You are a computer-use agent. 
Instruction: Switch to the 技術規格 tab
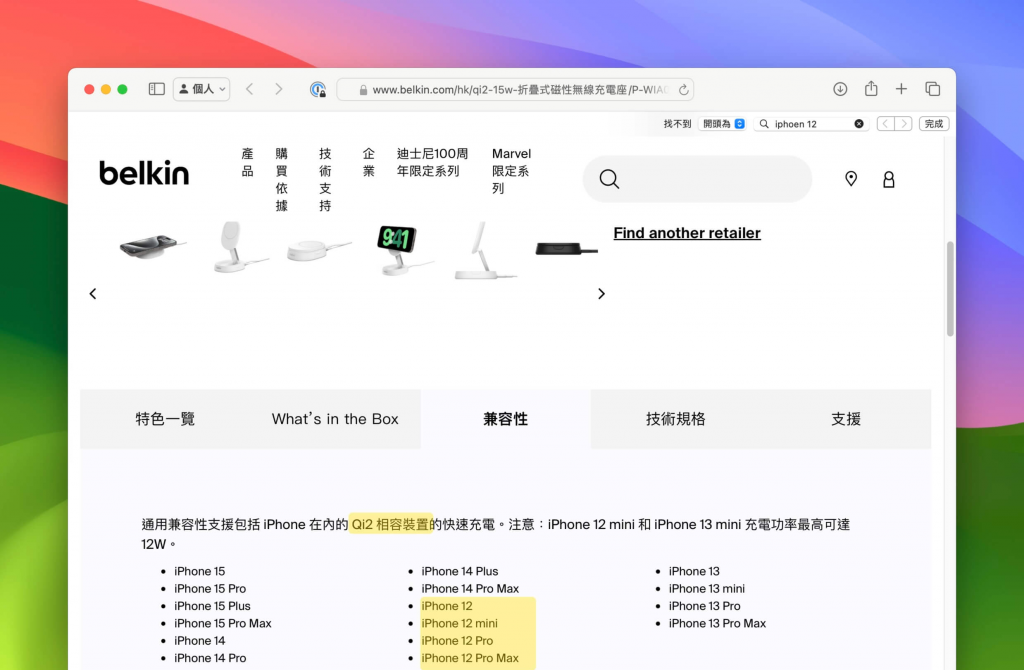click(x=676, y=419)
